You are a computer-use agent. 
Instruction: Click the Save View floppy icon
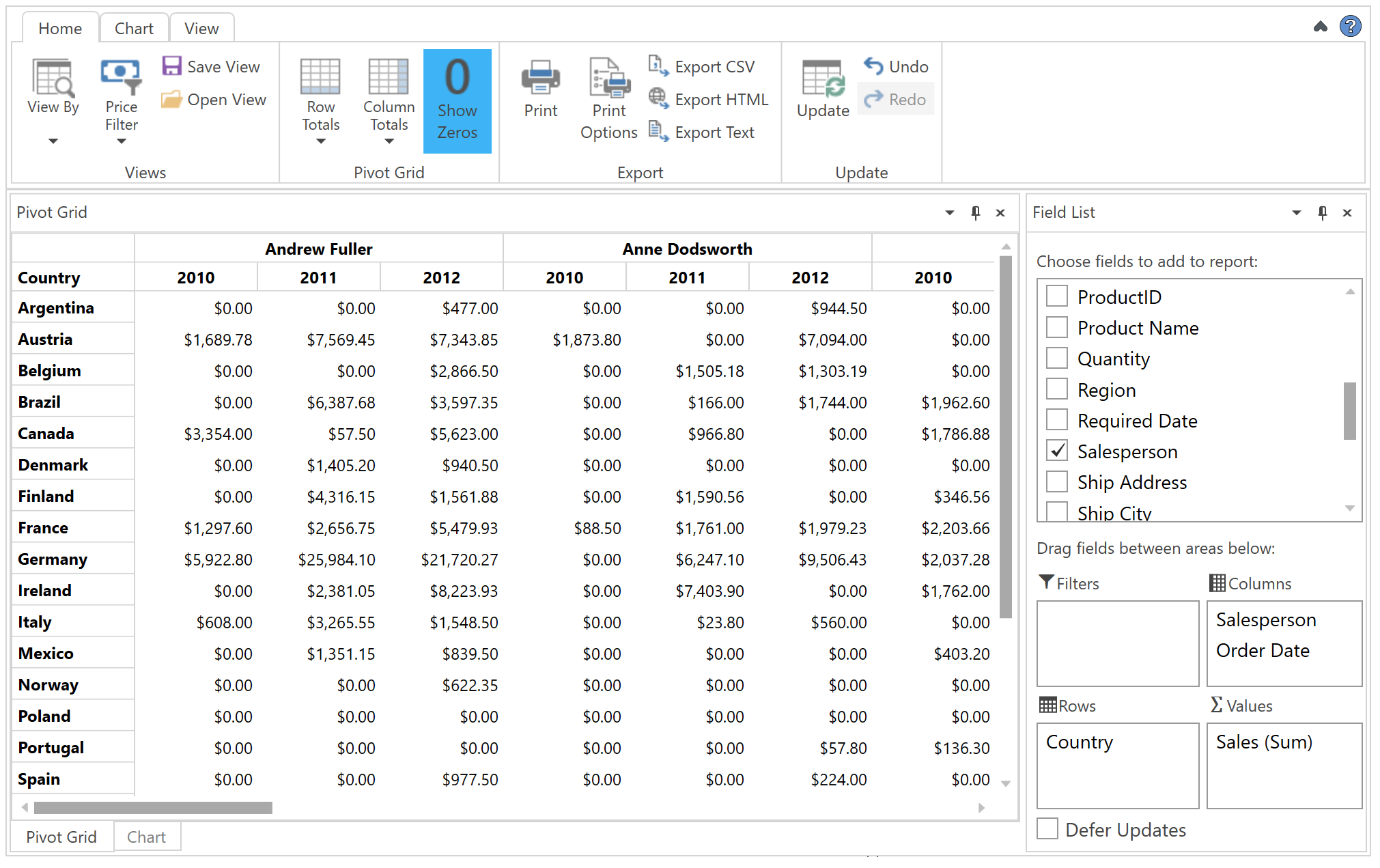pyautogui.click(x=171, y=66)
